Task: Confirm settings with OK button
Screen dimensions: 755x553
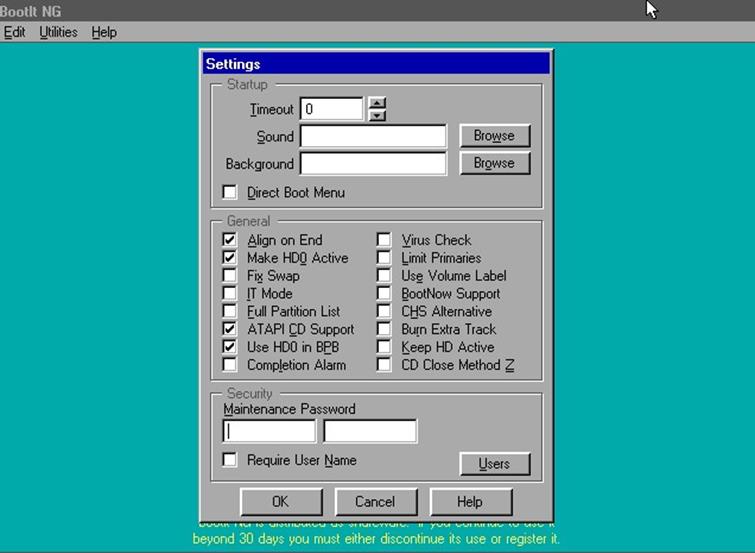Action: pos(281,502)
